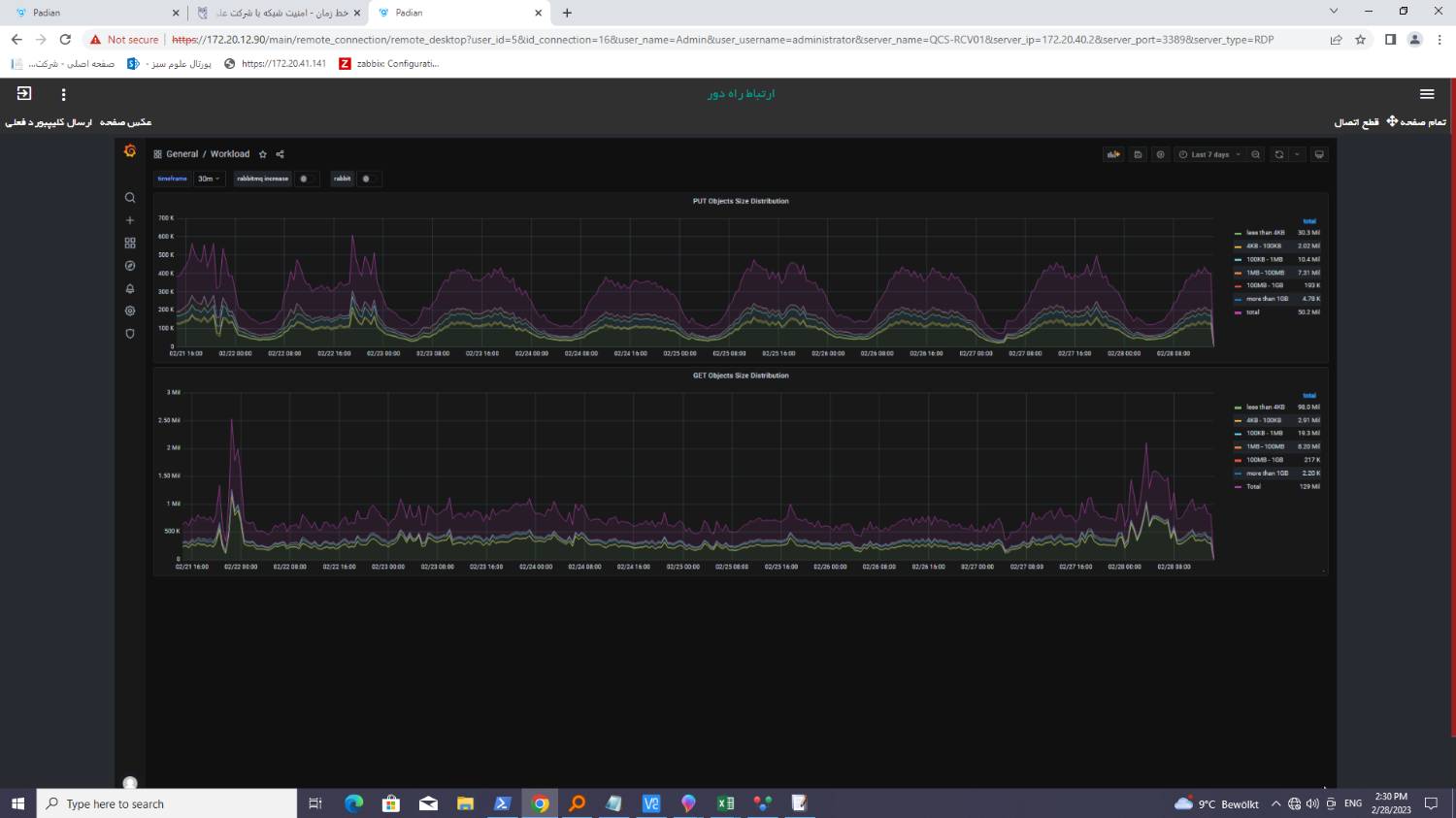Screen dimensions: 1456x818
Task: Click the PUT less than 4KB green swatch
Action: (1238, 233)
